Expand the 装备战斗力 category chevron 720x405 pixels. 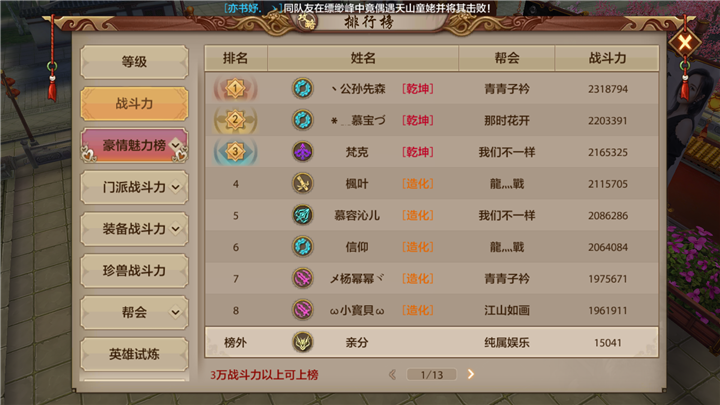tap(176, 229)
